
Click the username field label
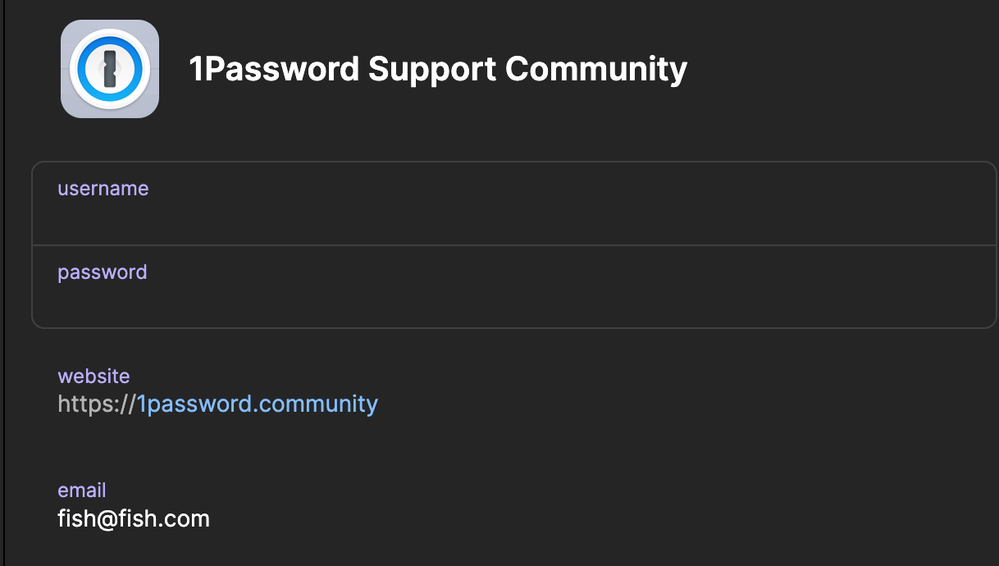click(103, 189)
